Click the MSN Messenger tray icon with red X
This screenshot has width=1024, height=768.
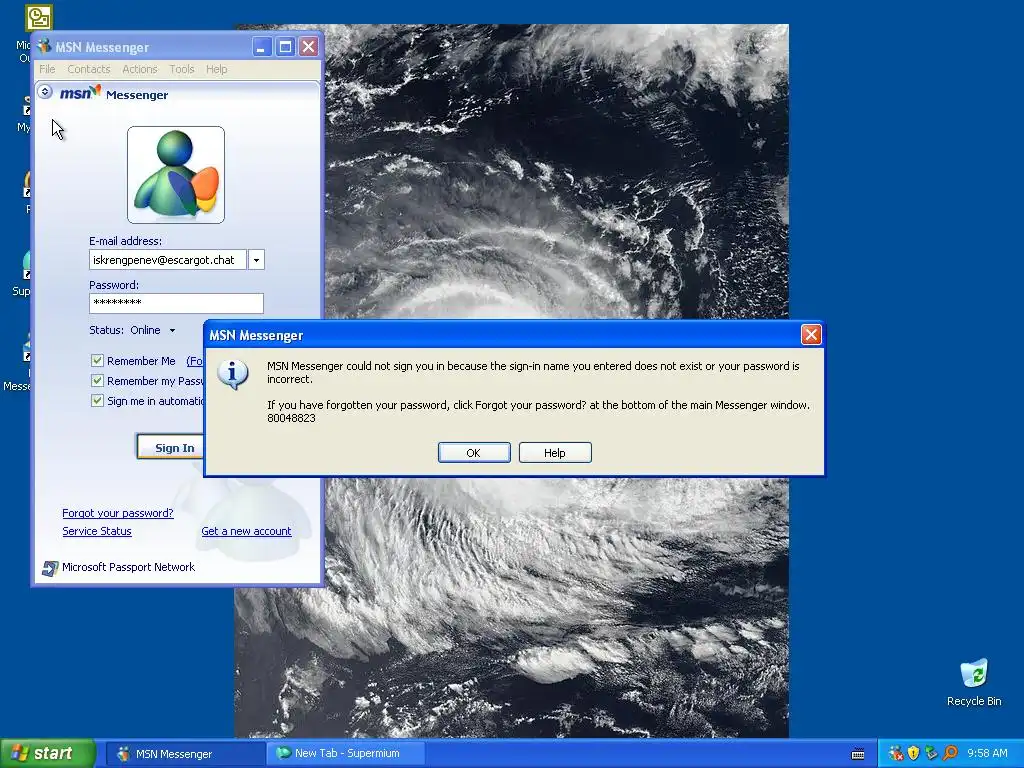point(896,754)
